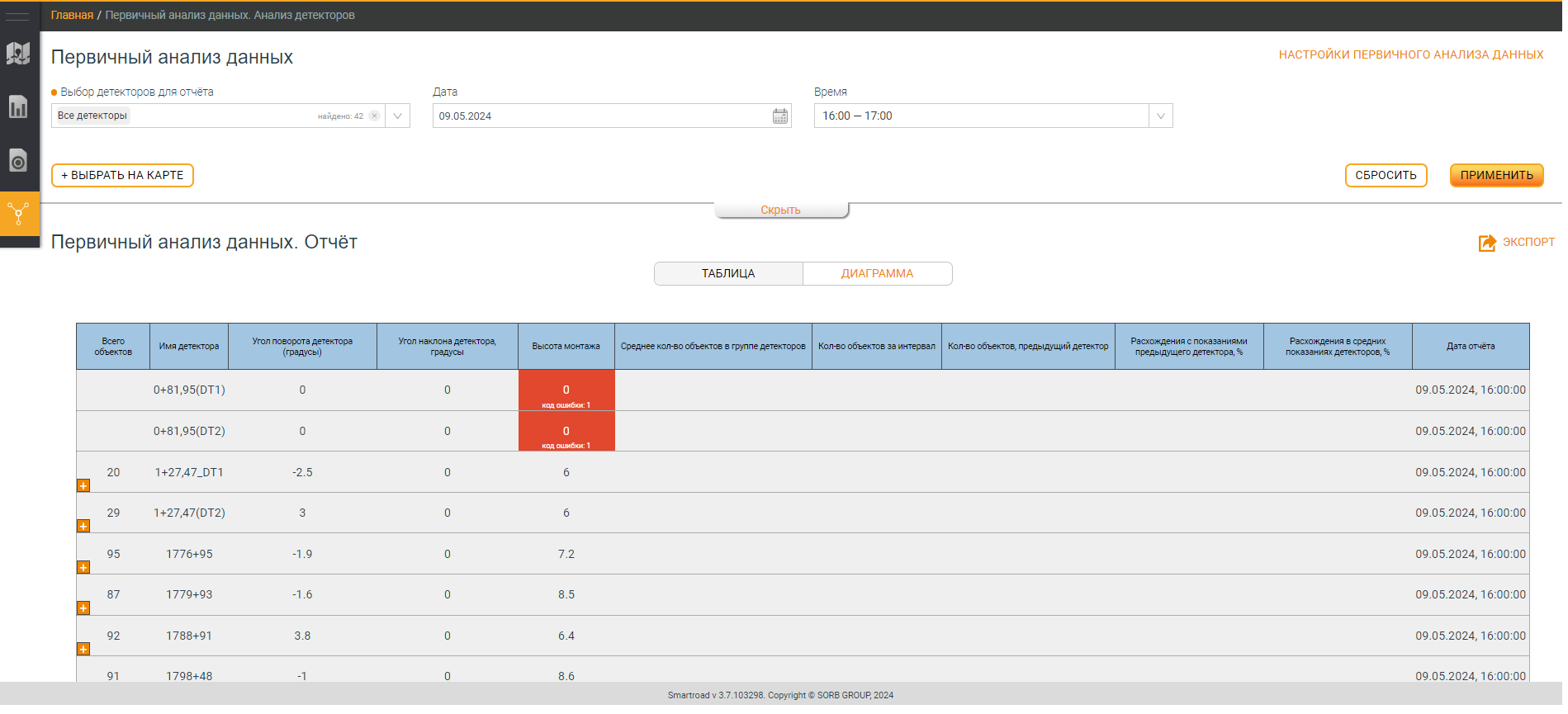
Task: Click detector name '1+27,47(DT2)'
Action: tap(189, 513)
